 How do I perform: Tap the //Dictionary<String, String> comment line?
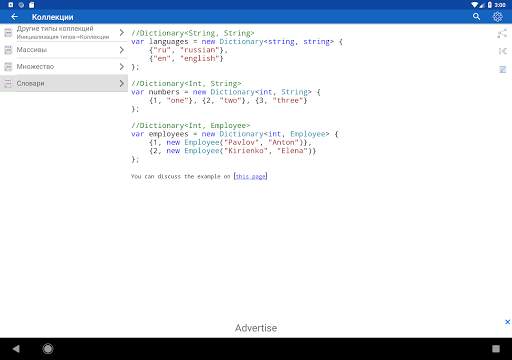click(x=193, y=33)
